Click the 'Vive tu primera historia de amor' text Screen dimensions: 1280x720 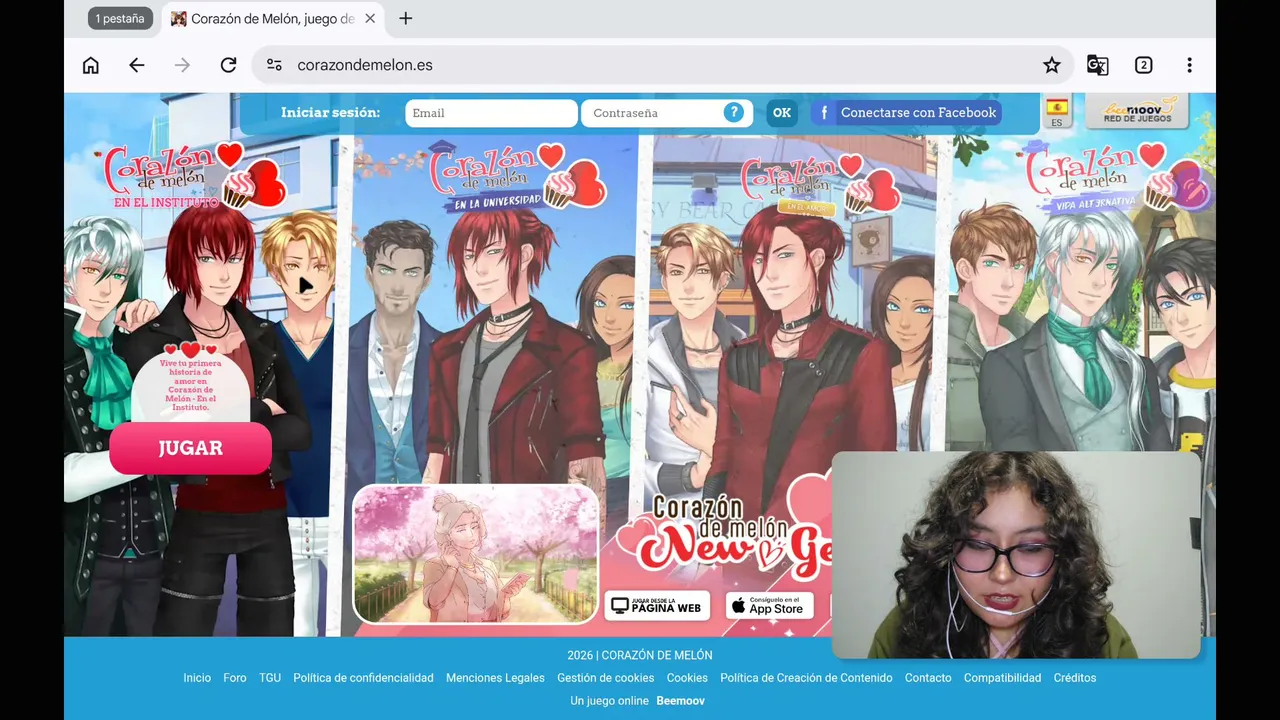point(190,385)
